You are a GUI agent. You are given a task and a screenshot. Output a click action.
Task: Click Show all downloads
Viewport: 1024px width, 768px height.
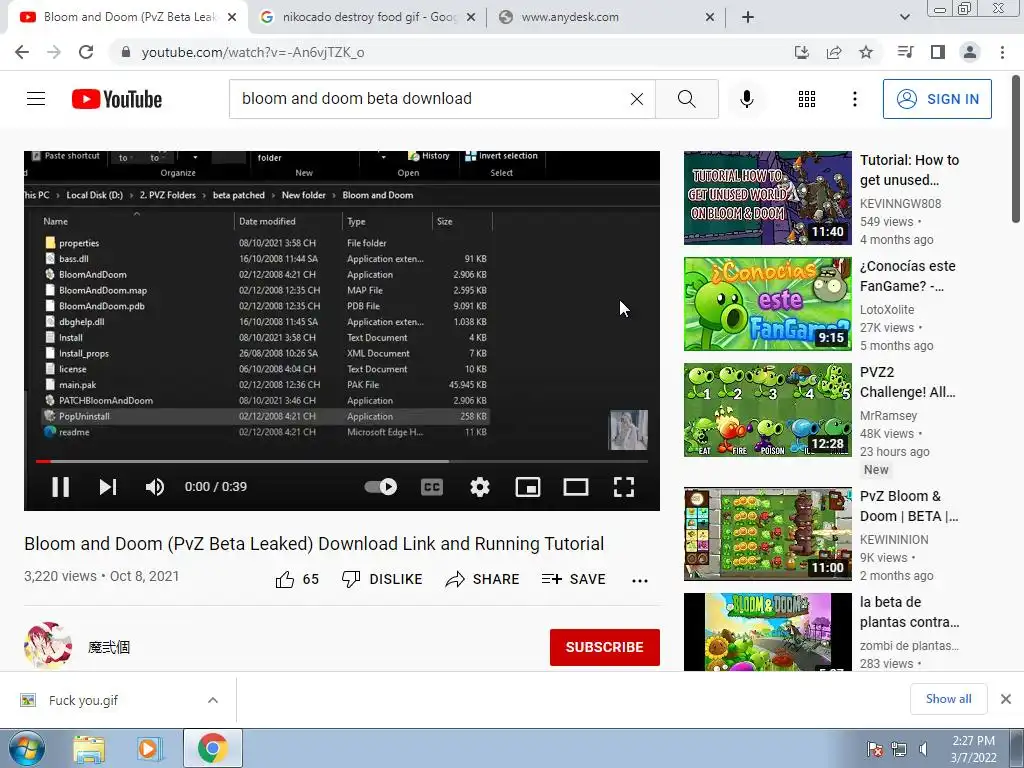click(948, 699)
